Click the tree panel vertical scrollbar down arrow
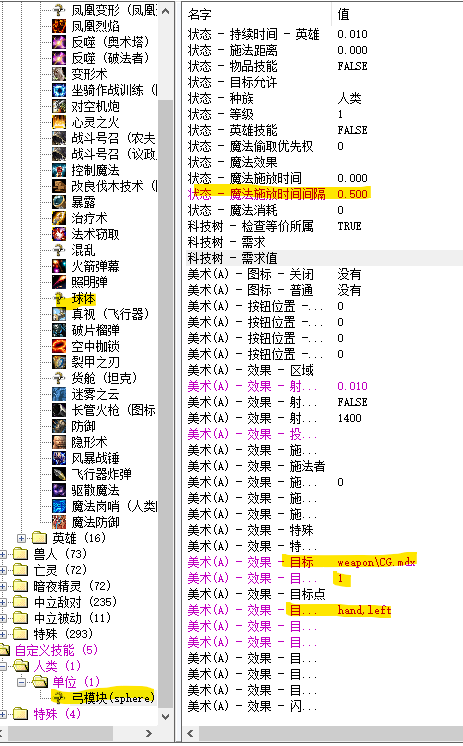Screen dimensions: 463x746 click(165, 716)
